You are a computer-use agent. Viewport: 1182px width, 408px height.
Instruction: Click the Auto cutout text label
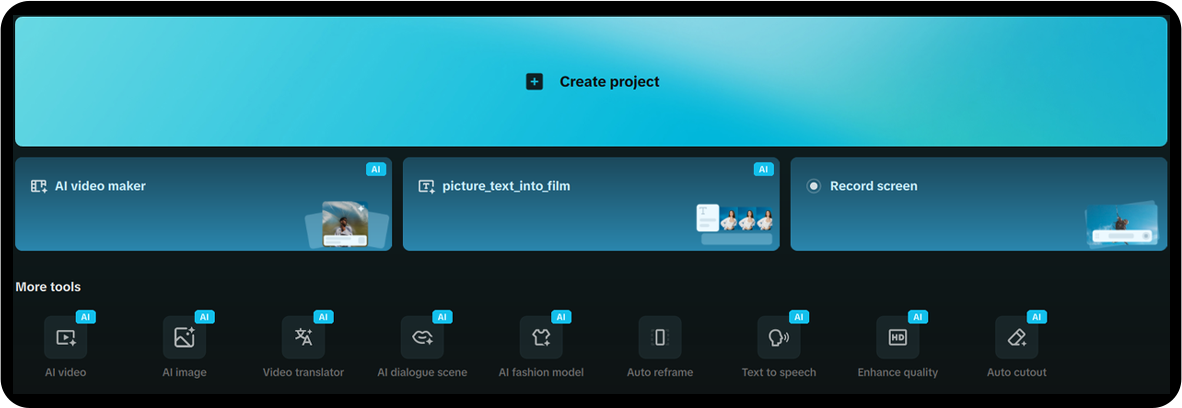[x=1017, y=372]
